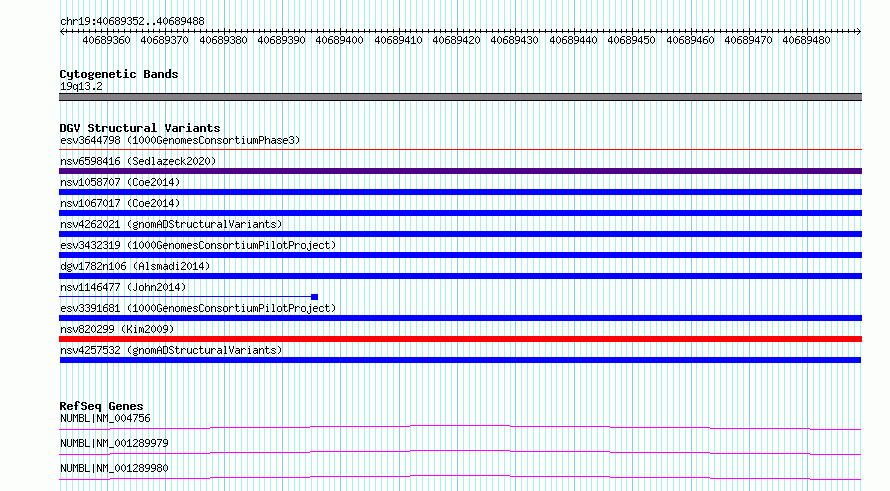The image size is (890, 491).
Task: Open gene NUMBL|NM_004756 label
Action: coord(105,418)
